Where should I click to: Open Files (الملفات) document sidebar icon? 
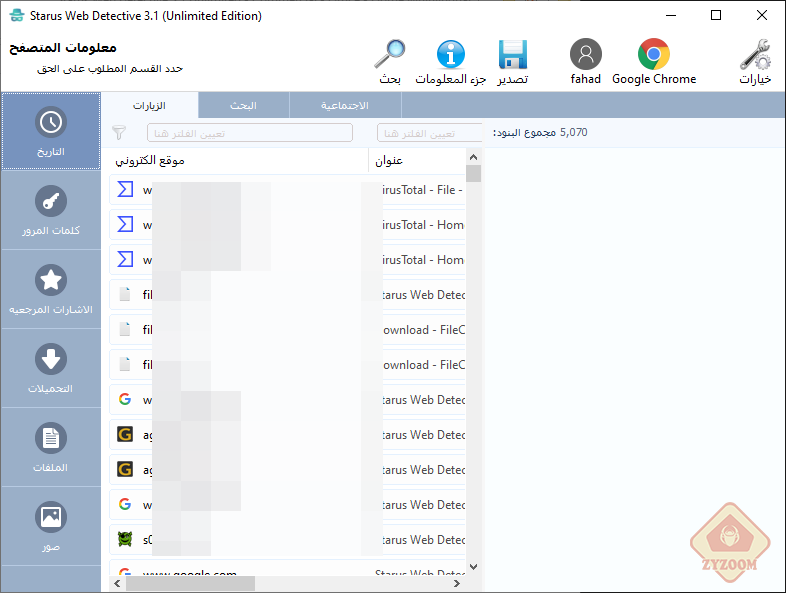coord(51,438)
